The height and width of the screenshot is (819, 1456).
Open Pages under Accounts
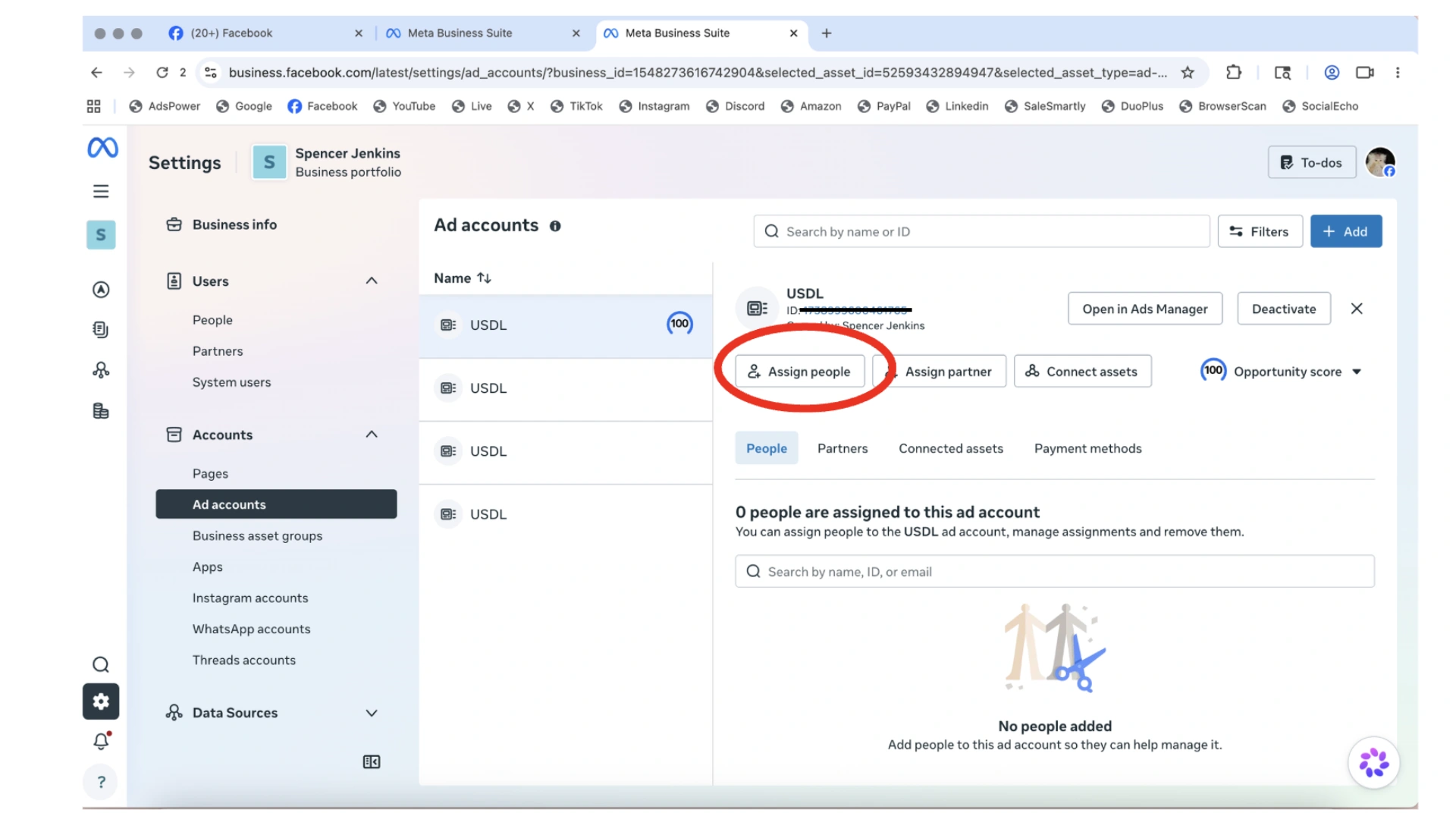(210, 473)
